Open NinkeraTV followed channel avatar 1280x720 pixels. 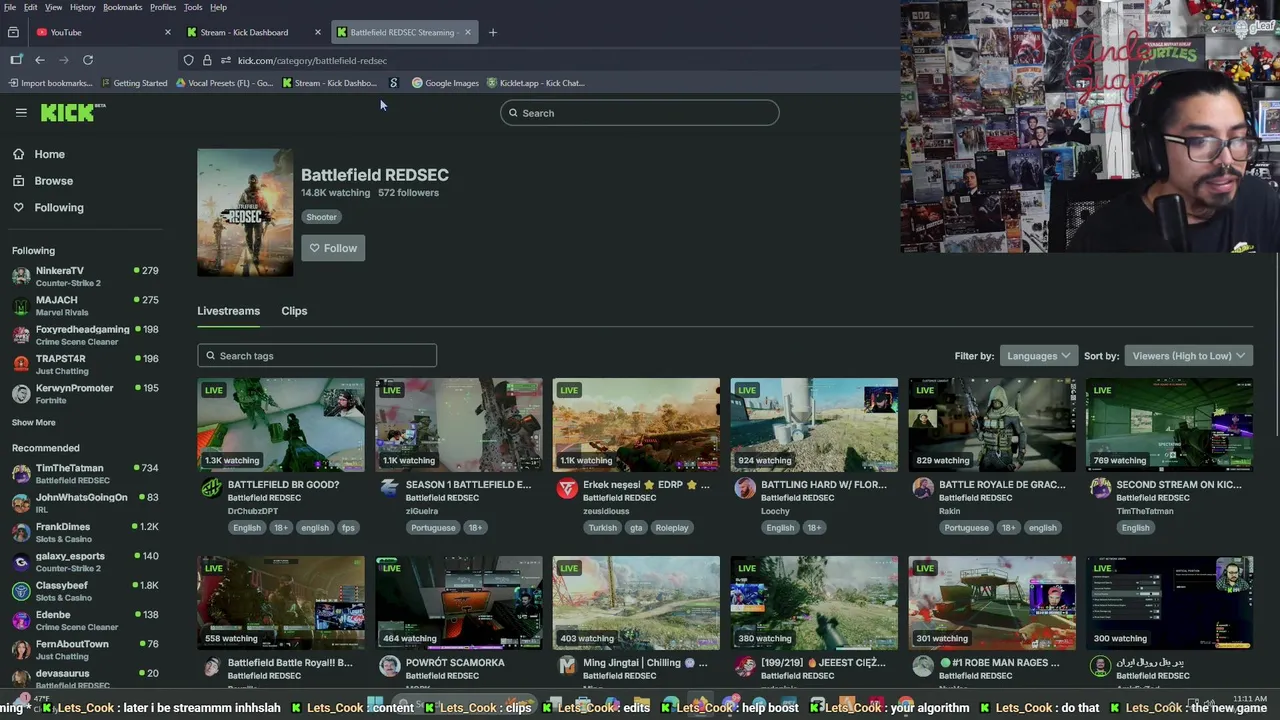21,276
